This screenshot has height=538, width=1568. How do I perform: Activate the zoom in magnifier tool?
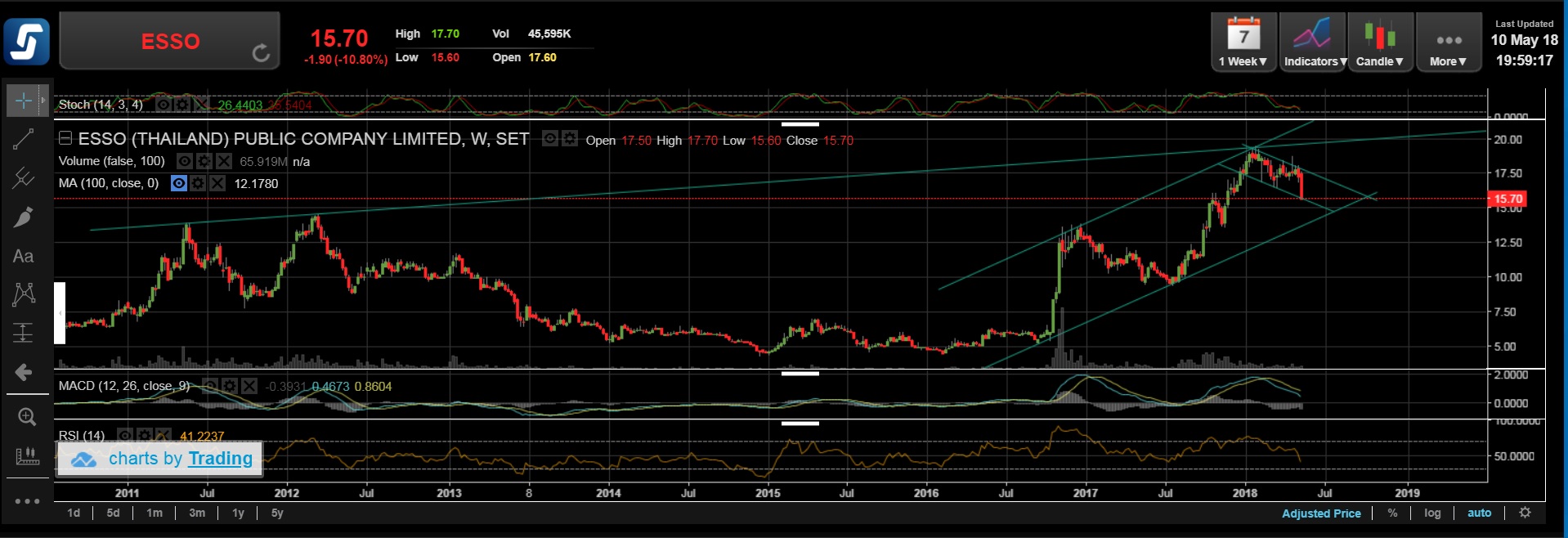coord(26,417)
